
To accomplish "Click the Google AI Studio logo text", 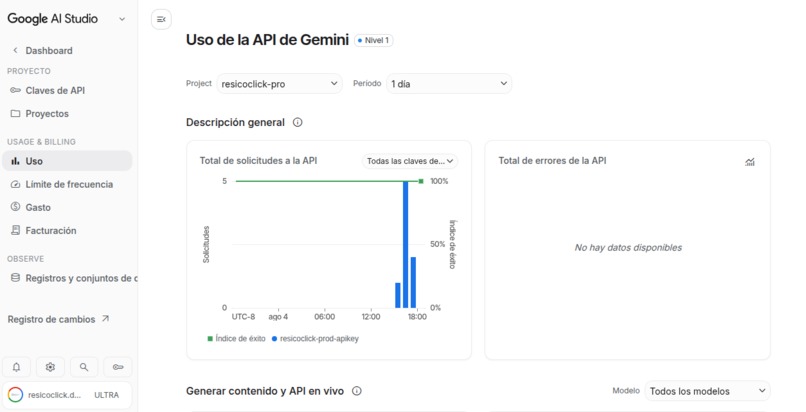I will coord(52,19).
